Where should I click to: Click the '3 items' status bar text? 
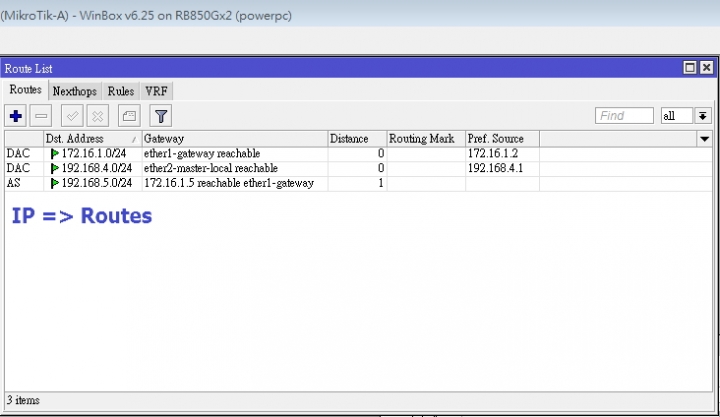[x=23, y=400]
